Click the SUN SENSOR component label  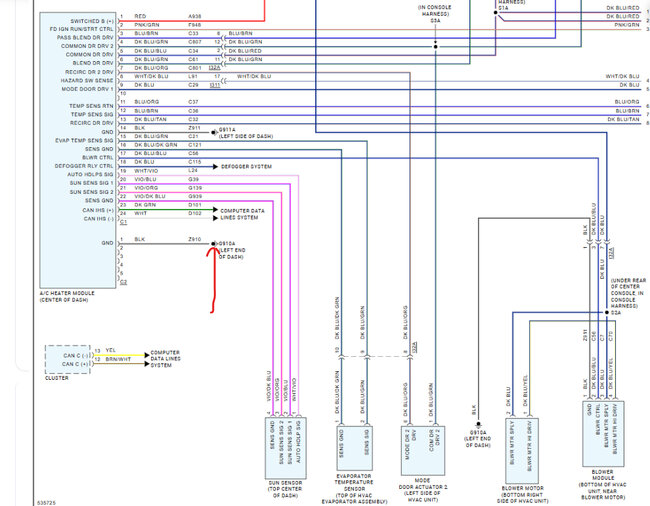[285, 489]
